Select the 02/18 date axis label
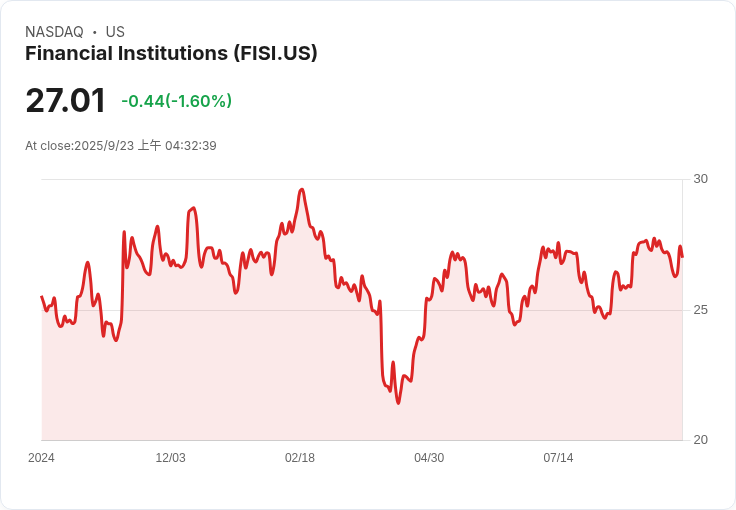The height and width of the screenshot is (510, 736). [300, 458]
